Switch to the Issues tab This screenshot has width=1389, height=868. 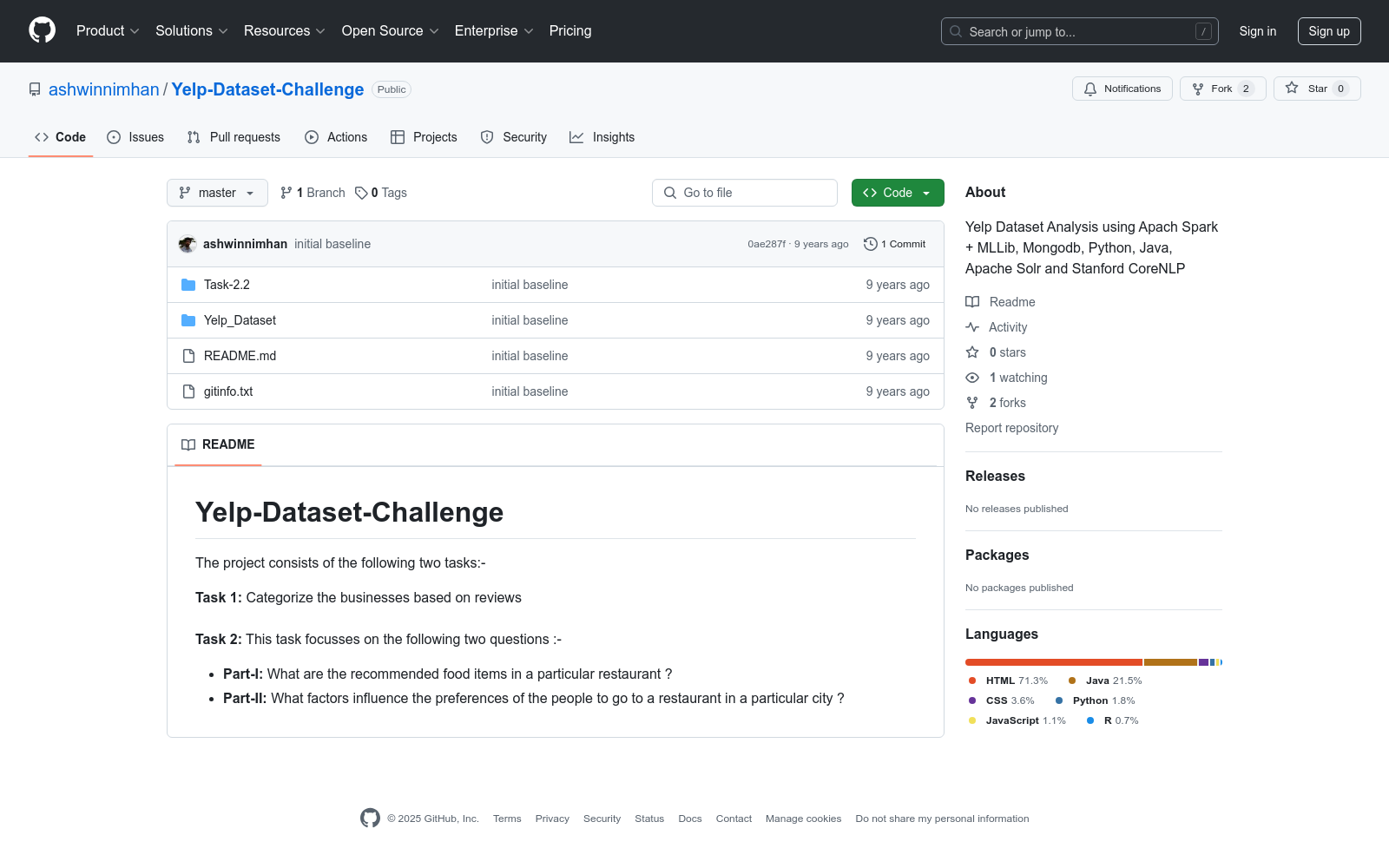pos(135,137)
